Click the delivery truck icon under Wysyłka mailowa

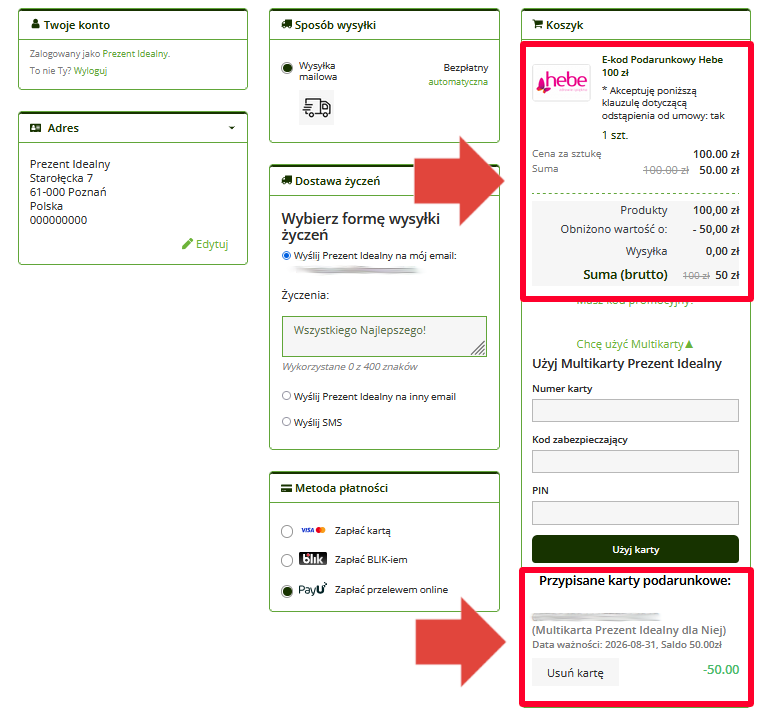(316, 107)
